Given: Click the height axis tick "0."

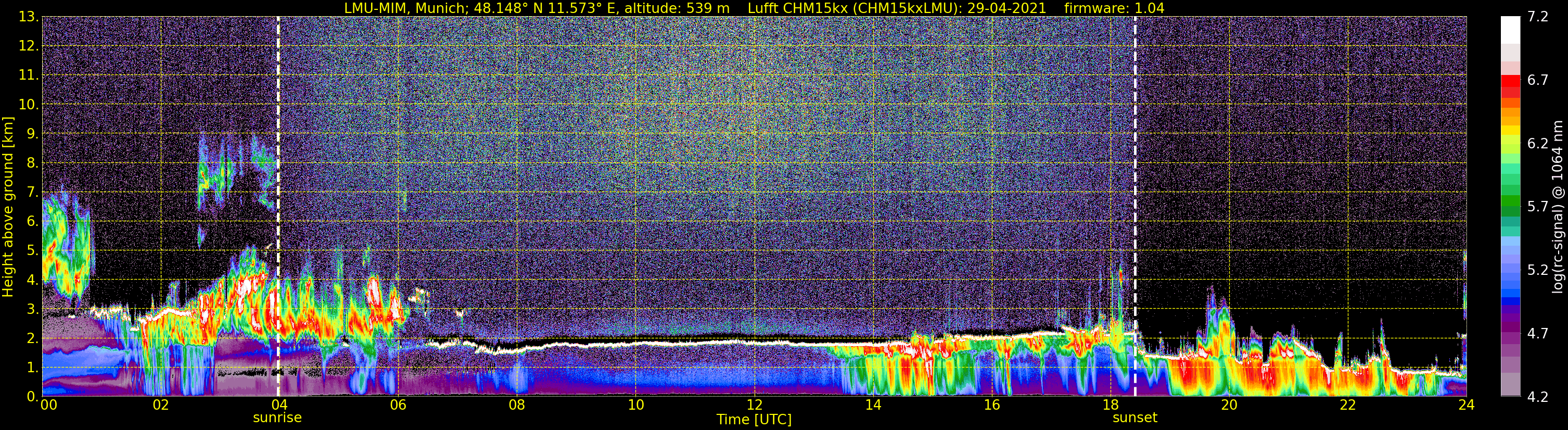Looking at the screenshot, I should pos(32,396).
